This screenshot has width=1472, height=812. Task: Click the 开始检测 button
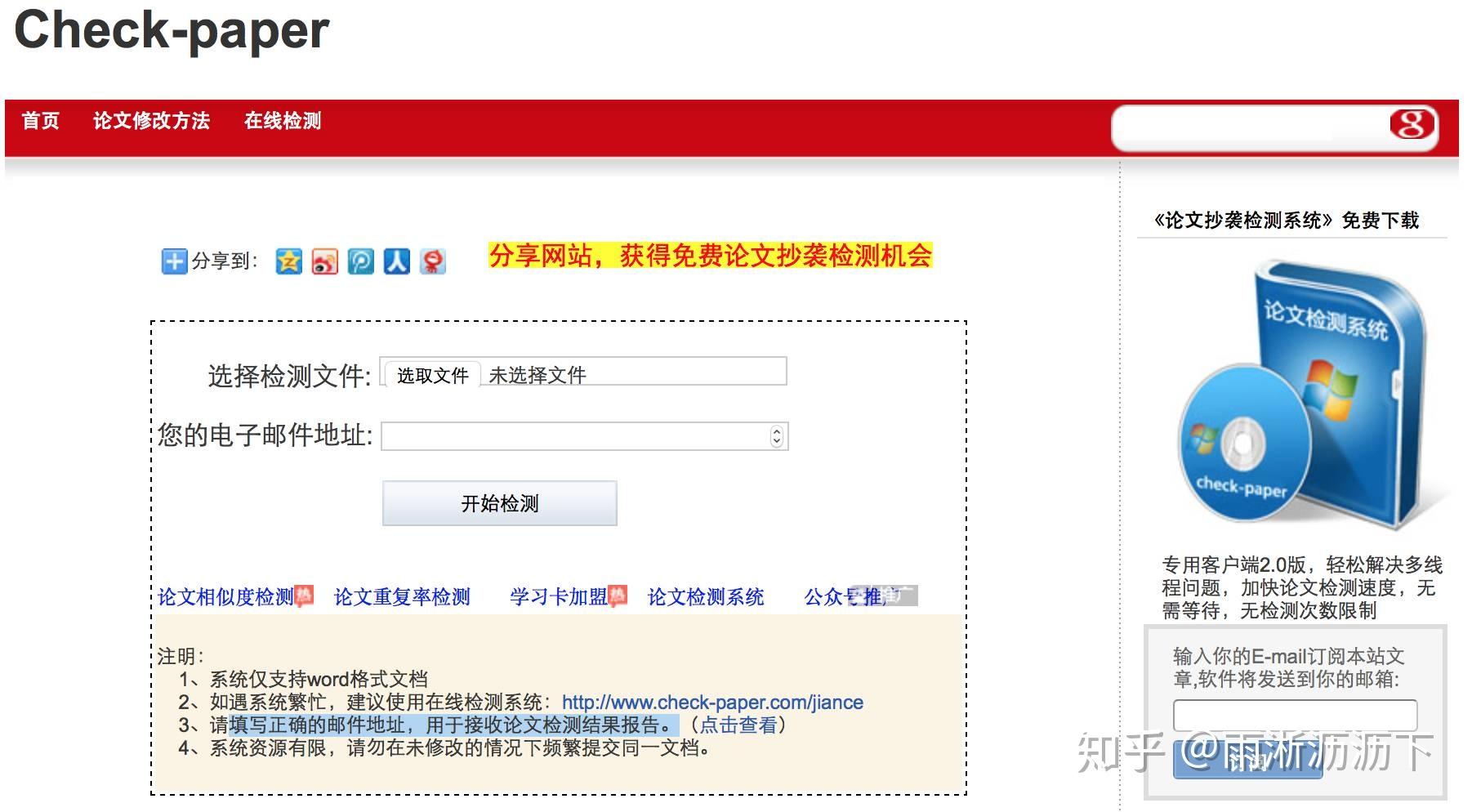click(x=500, y=503)
